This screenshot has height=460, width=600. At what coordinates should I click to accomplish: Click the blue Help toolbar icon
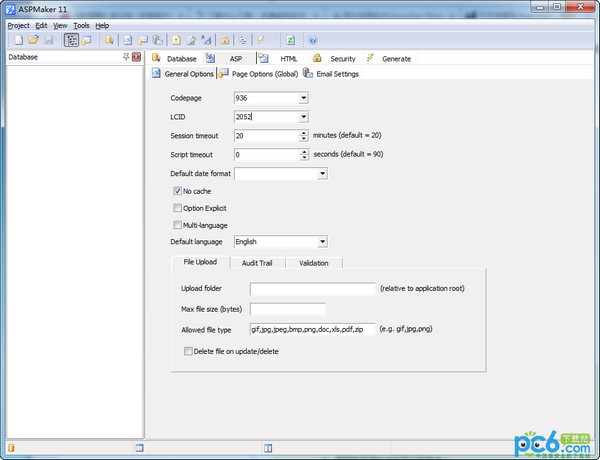[x=313, y=40]
